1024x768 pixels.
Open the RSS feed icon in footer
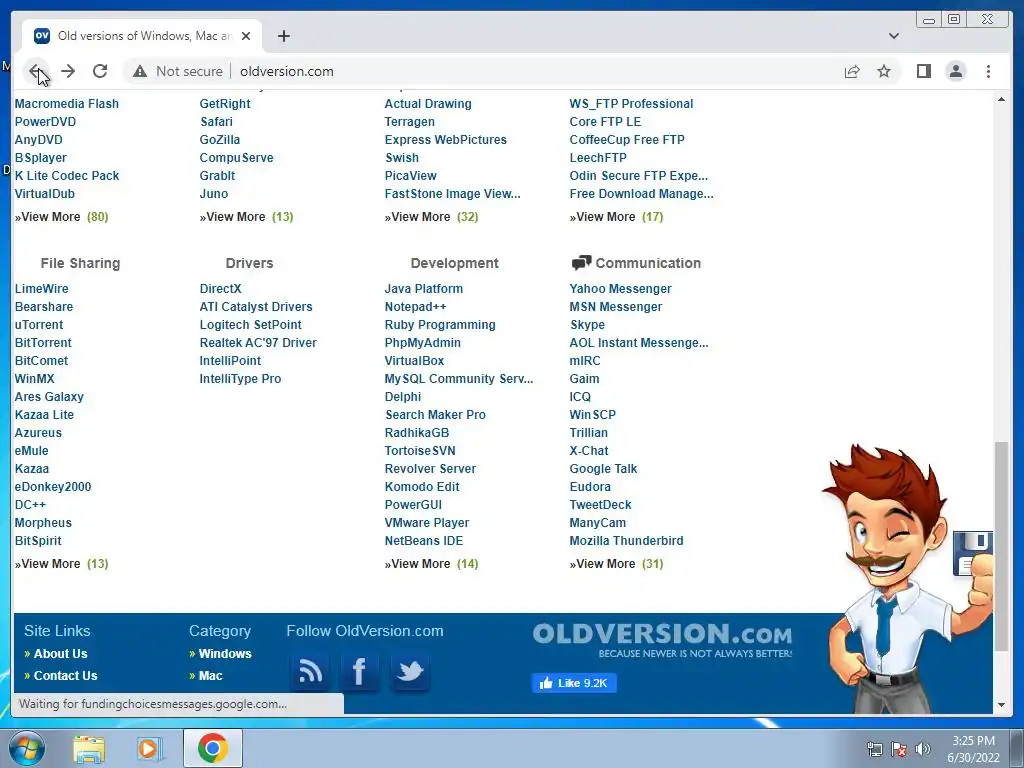point(310,671)
